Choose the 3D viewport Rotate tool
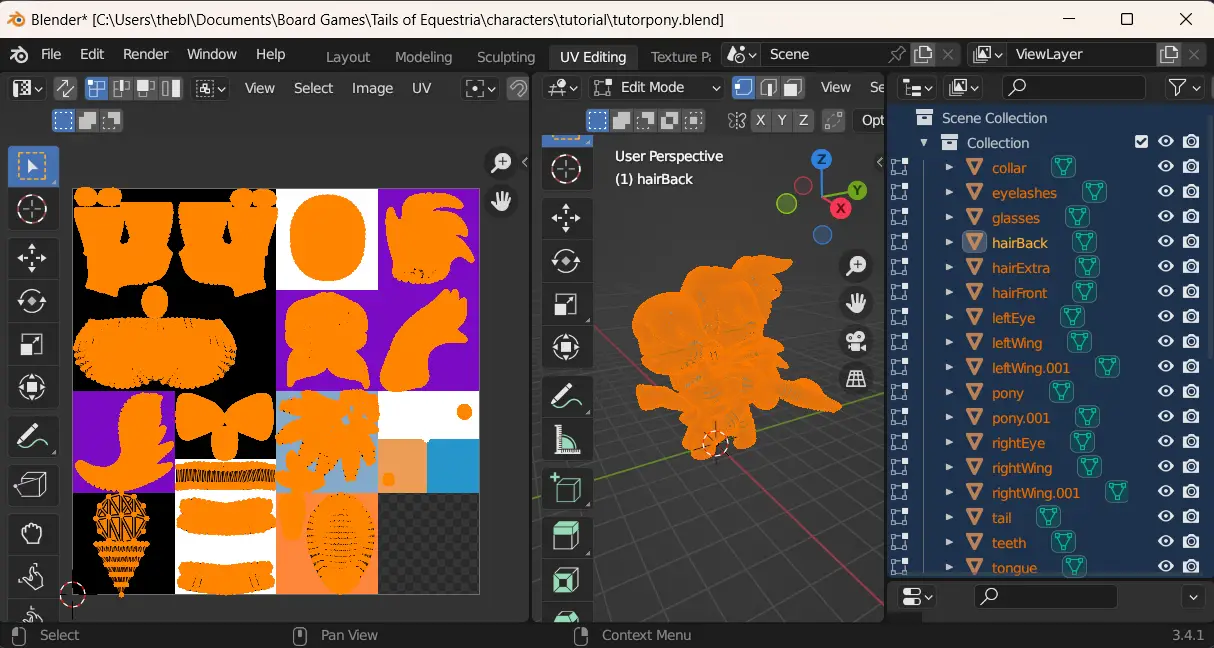The width and height of the screenshot is (1214, 648). click(x=566, y=261)
